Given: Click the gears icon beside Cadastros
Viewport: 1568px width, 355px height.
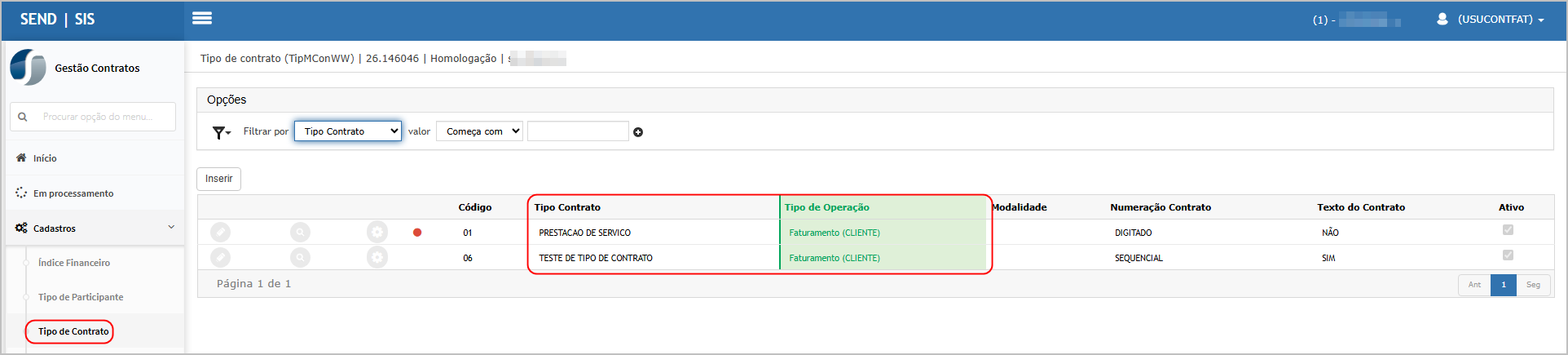Looking at the screenshot, I should pos(21,228).
